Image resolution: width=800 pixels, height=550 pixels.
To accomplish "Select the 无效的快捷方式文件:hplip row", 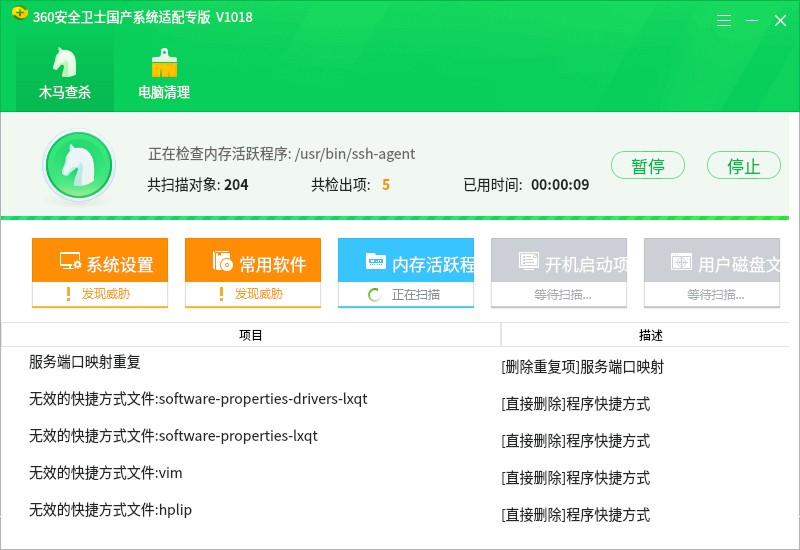I will [395, 510].
